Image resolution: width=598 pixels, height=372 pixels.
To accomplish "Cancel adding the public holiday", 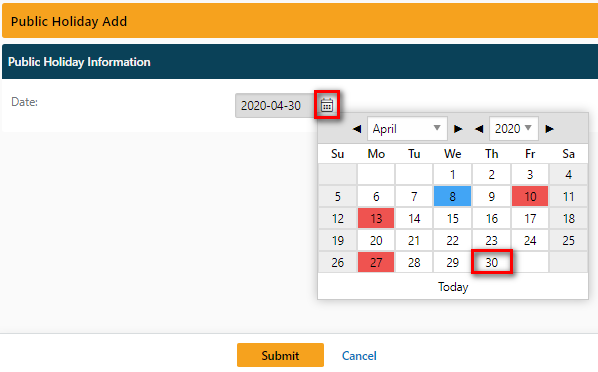I will (x=359, y=356).
